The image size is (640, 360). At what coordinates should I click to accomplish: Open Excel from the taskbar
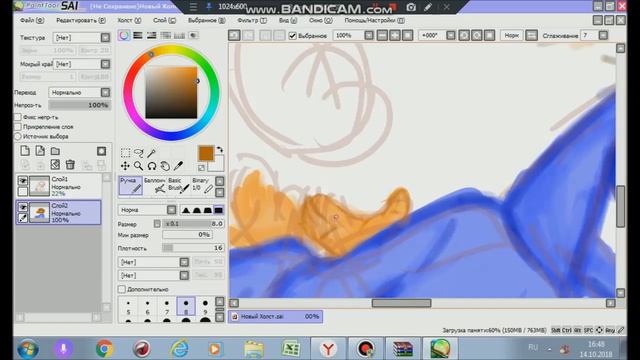pyautogui.click(x=291, y=349)
